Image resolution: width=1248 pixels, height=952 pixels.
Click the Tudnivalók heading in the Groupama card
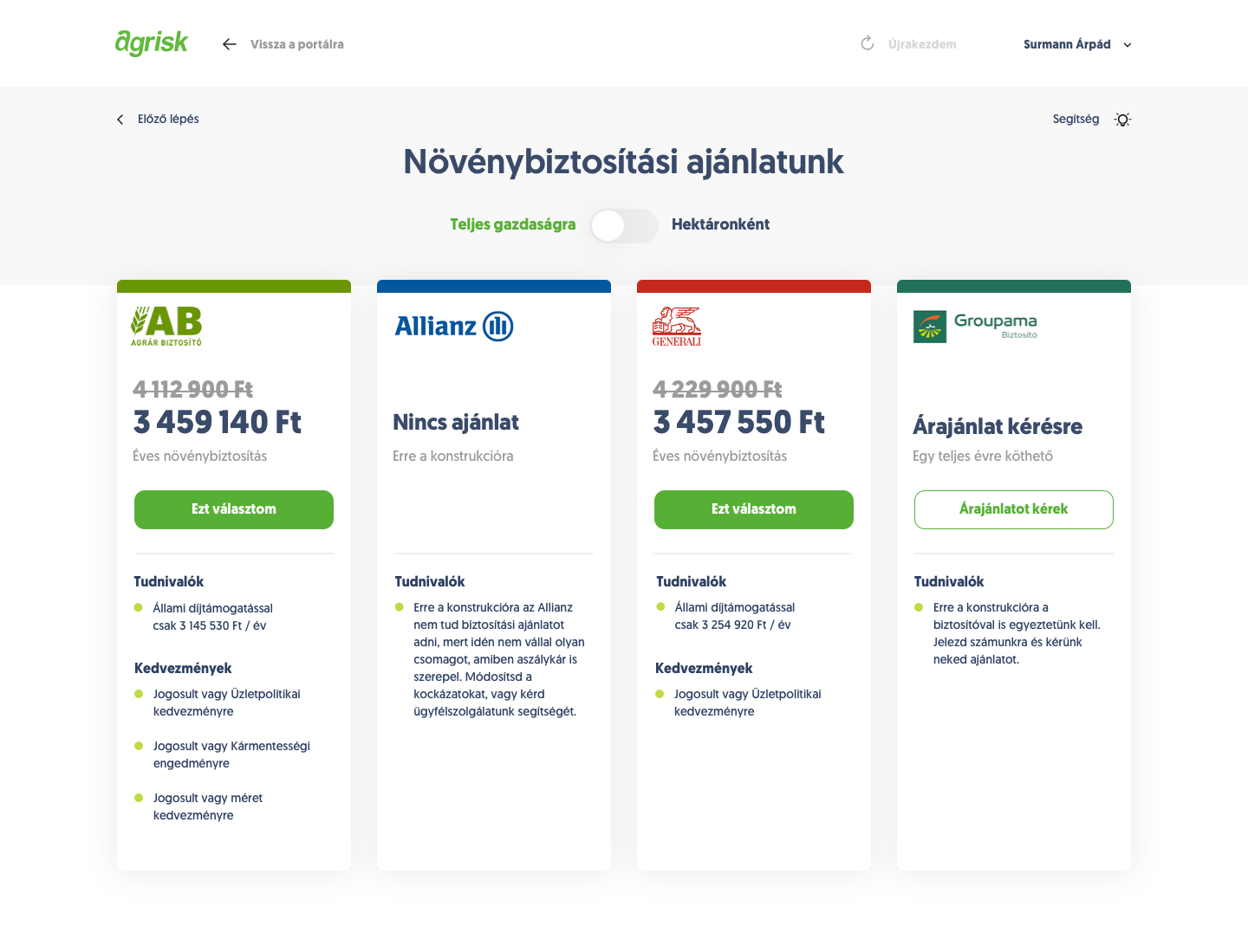click(x=949, y=581)
